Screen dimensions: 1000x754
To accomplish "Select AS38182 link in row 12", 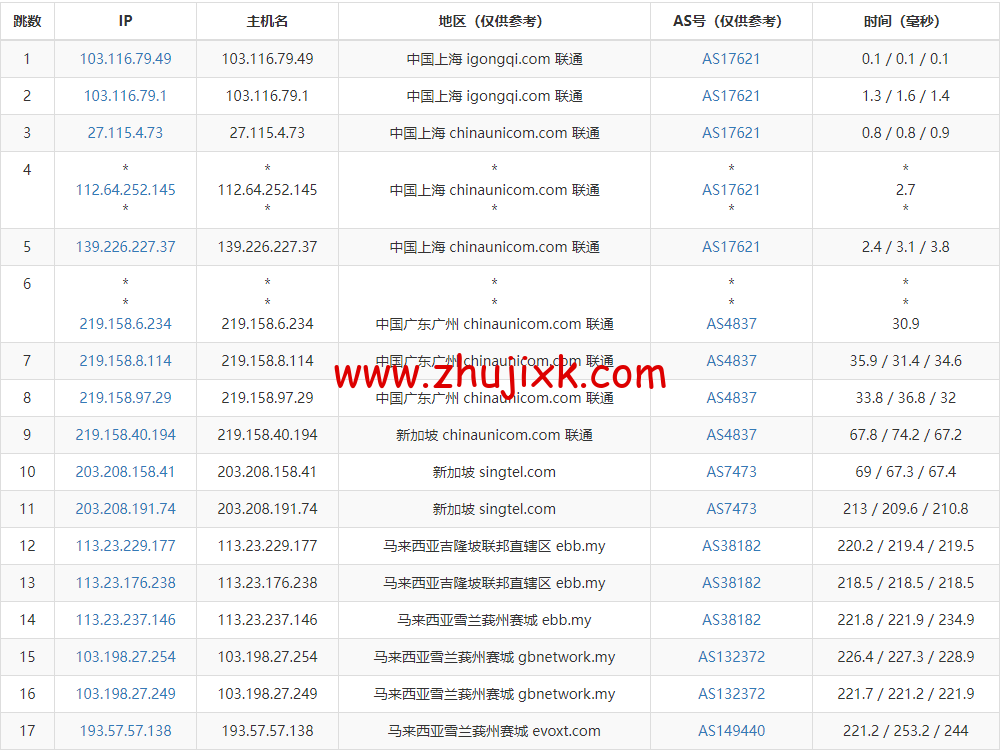I will 731,546.
